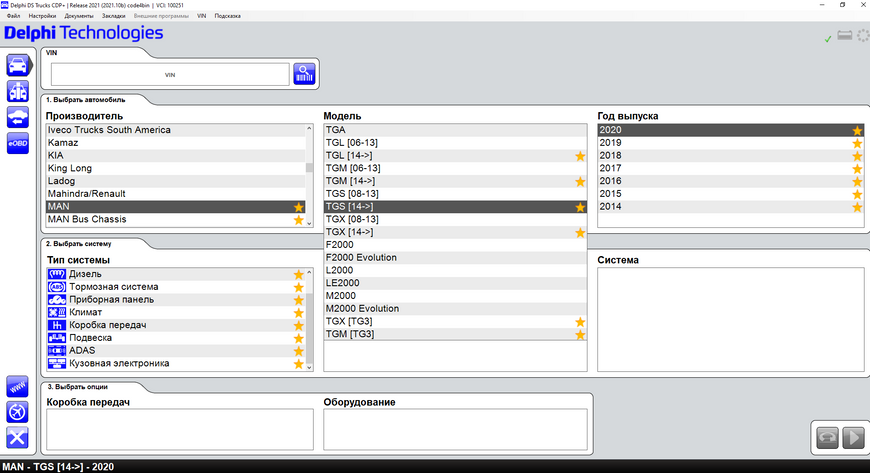The image size is (870, 473).
Task: Select Iveco Trucks South America manufacturer
Action: [175, 130]
